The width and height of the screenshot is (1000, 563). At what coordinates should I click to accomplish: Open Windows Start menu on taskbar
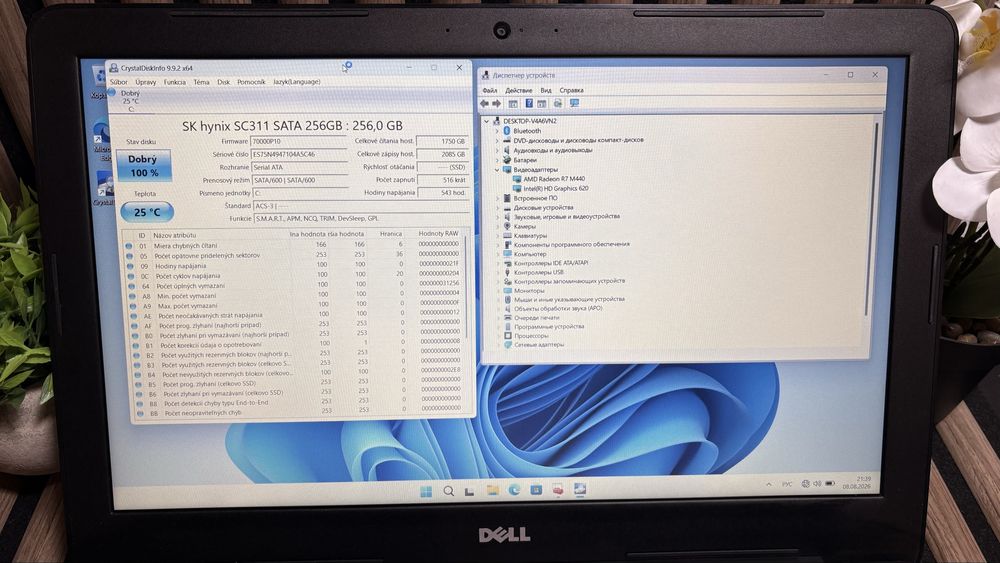(x=426, y=491)
